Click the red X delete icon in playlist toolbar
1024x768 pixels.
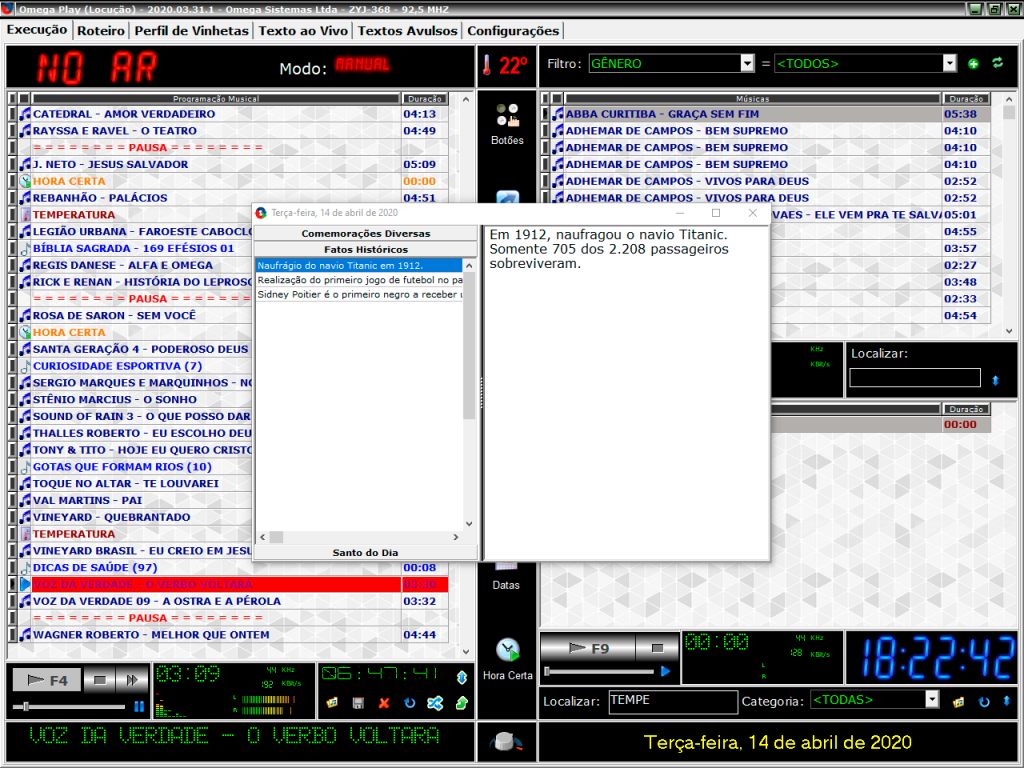(384, 703)
